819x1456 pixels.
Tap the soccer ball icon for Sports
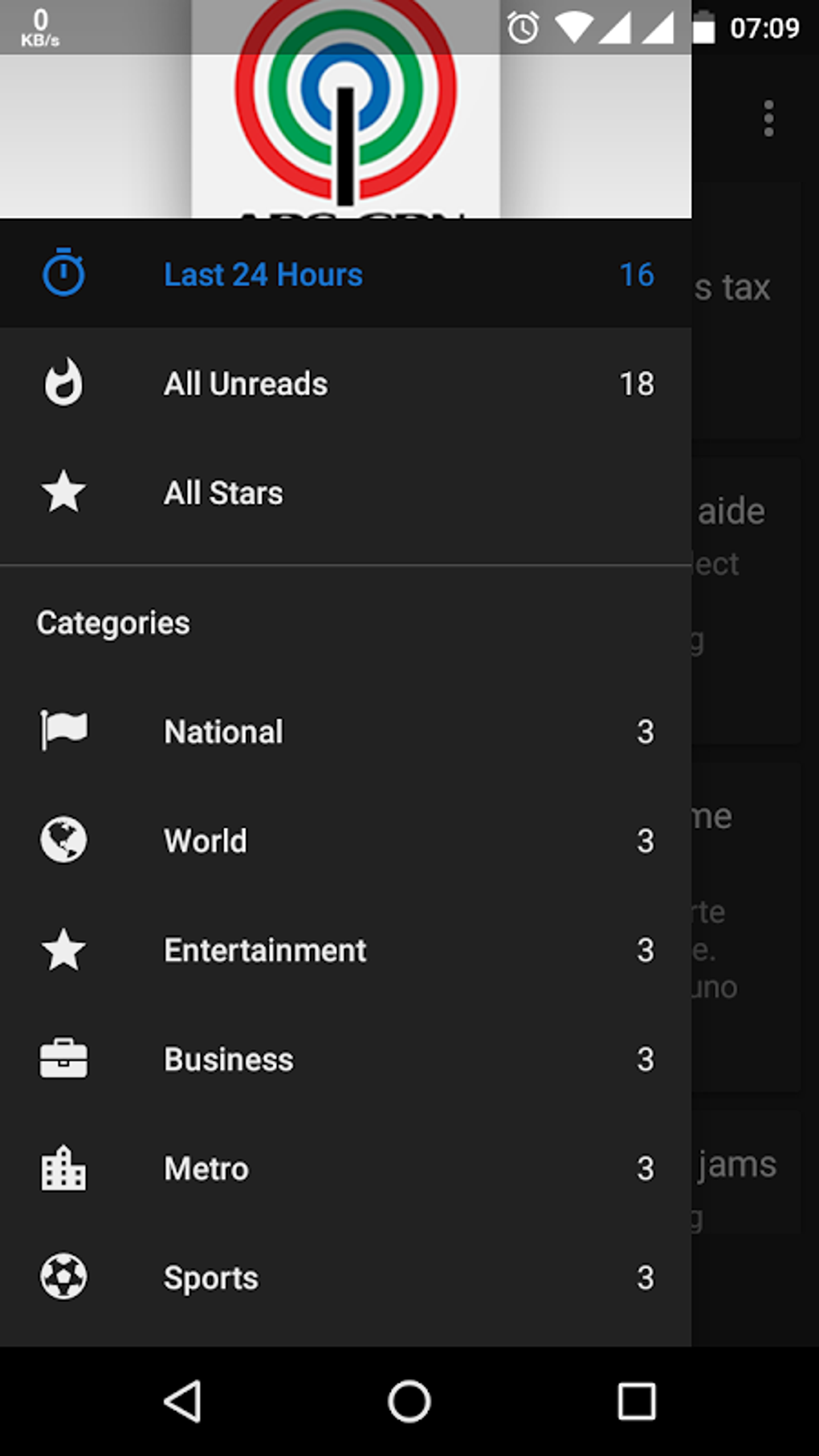(x=63, y=1277)
